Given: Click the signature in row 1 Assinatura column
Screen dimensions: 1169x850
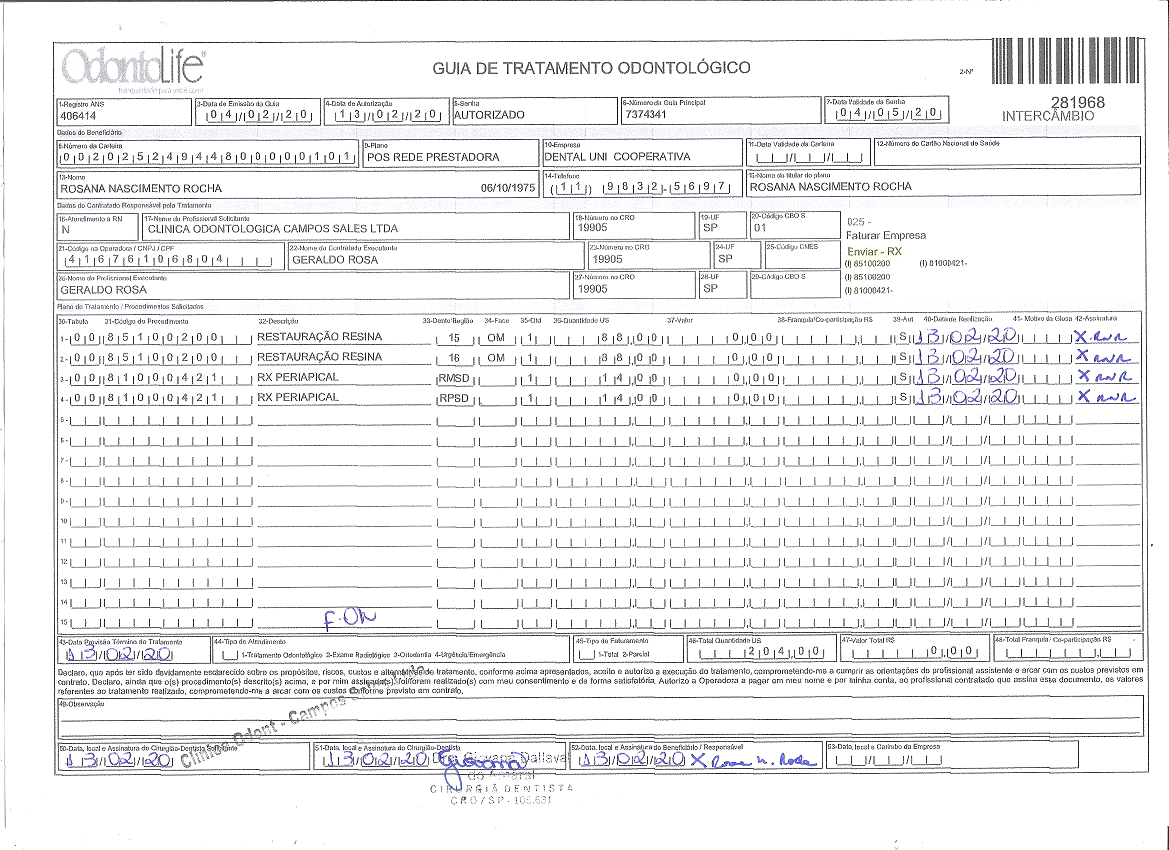Looking at the screenshot, I should (1100, 337).
